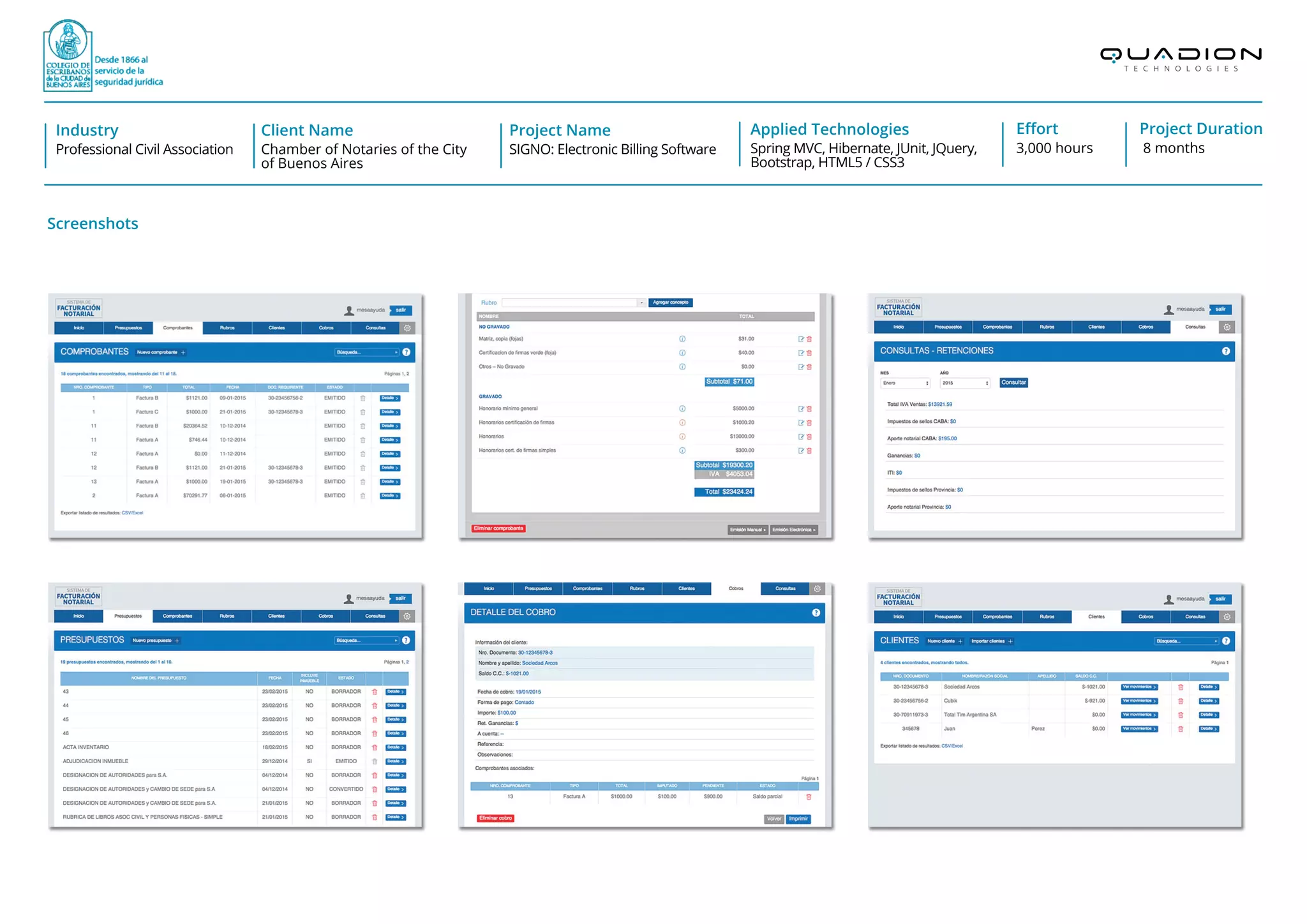Click the Consultar button
1307x924 pixels.
(x=1013, y=383)
